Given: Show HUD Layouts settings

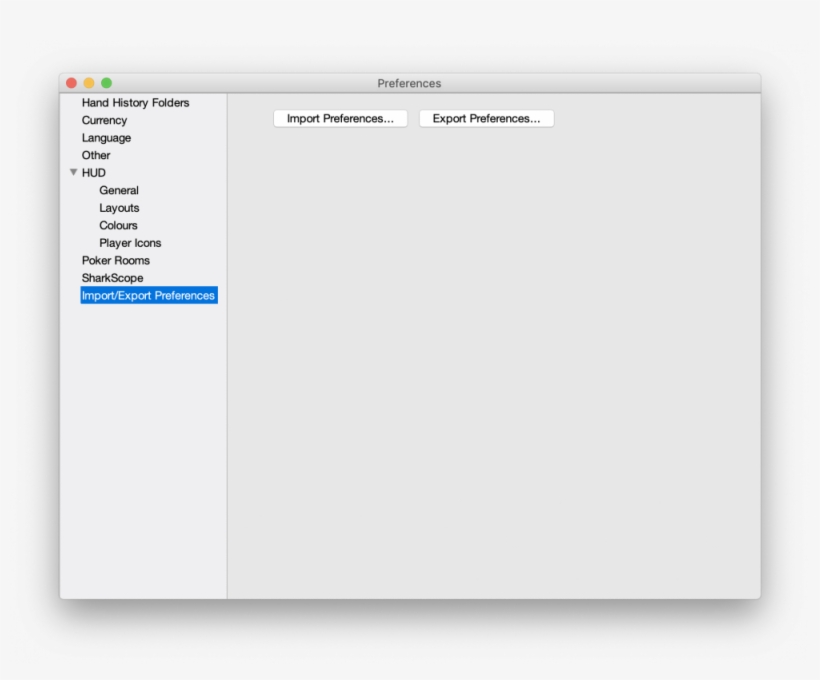Looking at the screenshot, I should pos(119,208).
